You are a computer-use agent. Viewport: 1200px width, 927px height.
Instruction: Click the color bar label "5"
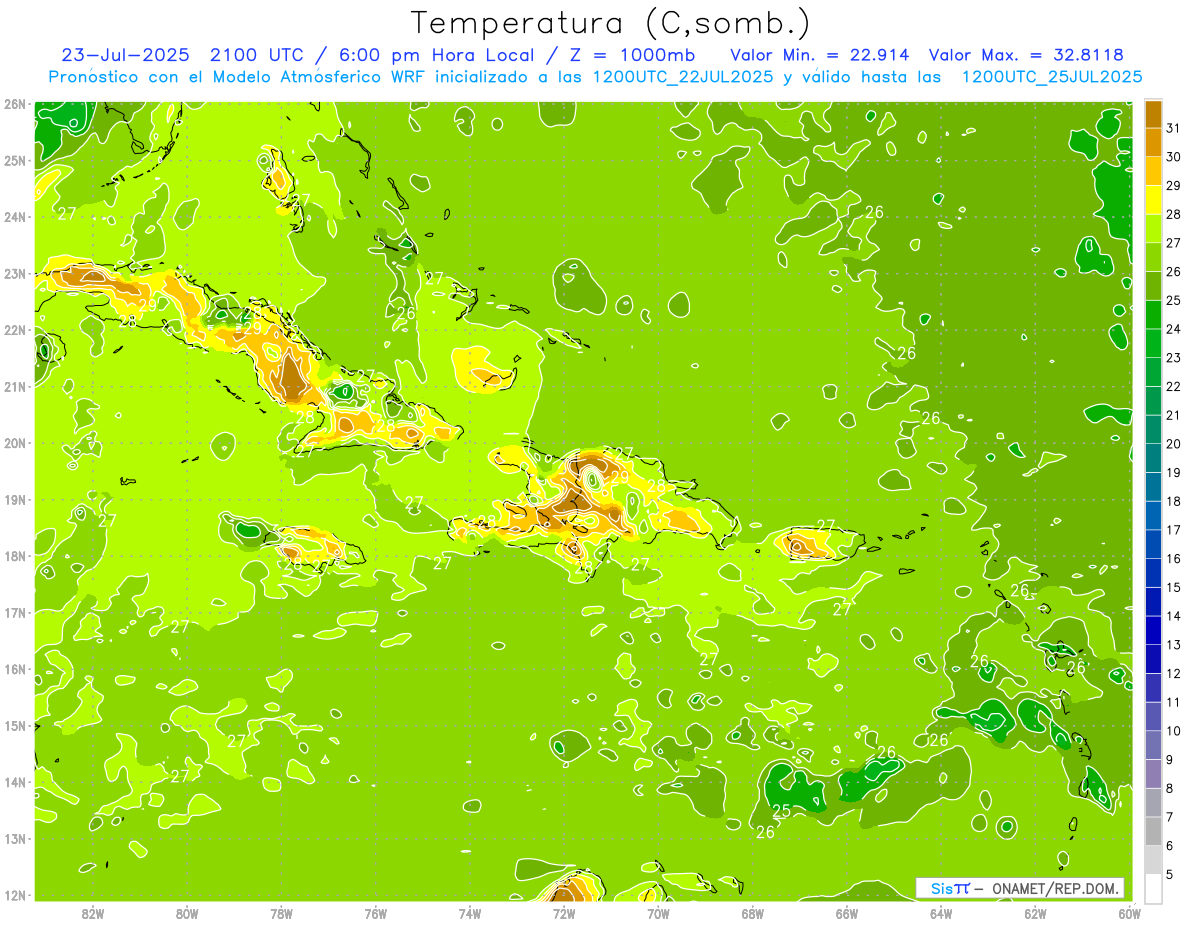(1170, 875)
